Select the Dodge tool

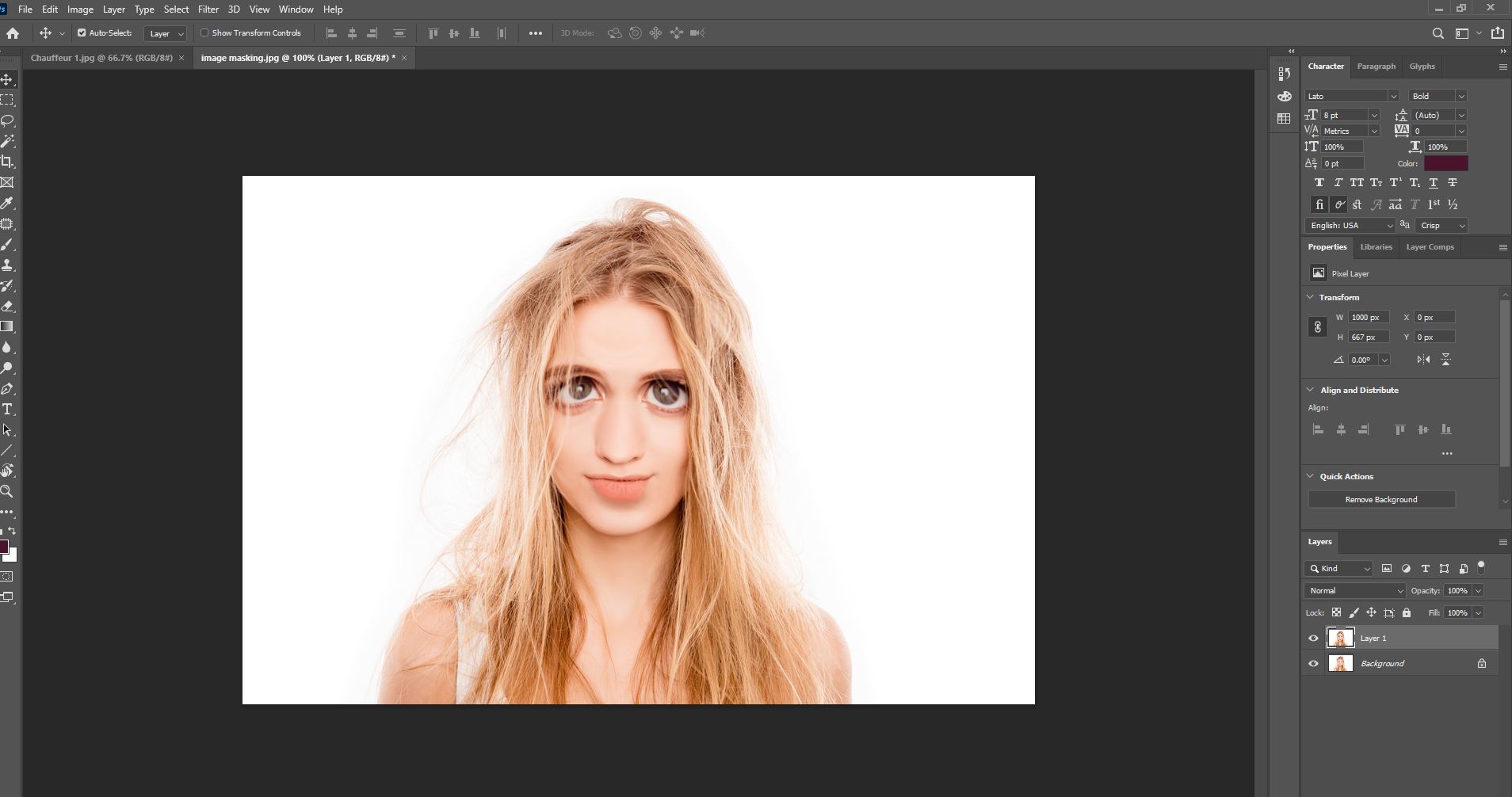pos(7,368)
